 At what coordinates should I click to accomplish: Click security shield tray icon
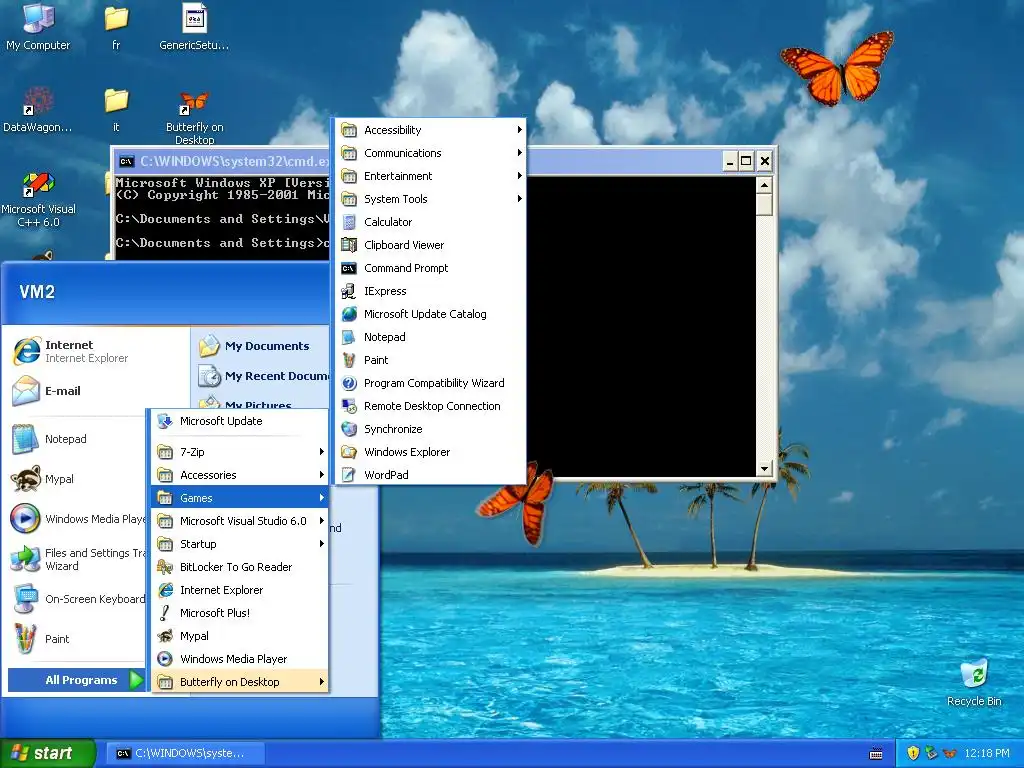pos(913,754)
